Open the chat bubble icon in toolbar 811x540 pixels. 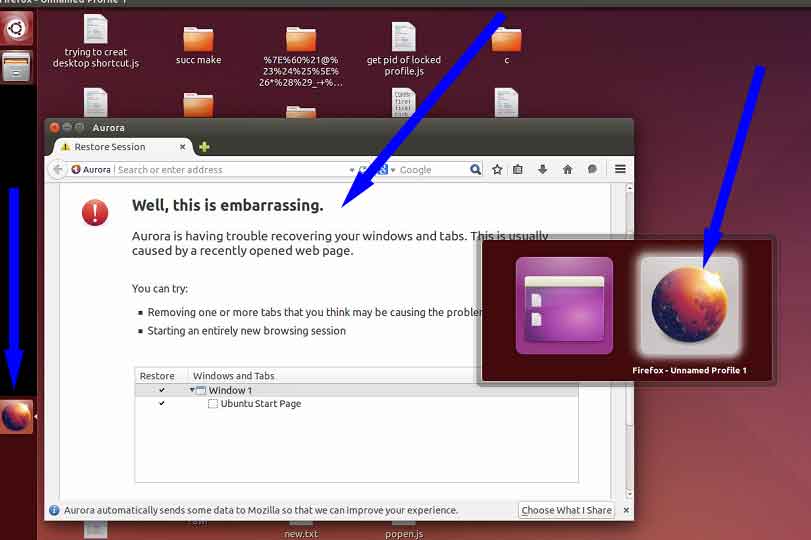[x=592, y=169]
